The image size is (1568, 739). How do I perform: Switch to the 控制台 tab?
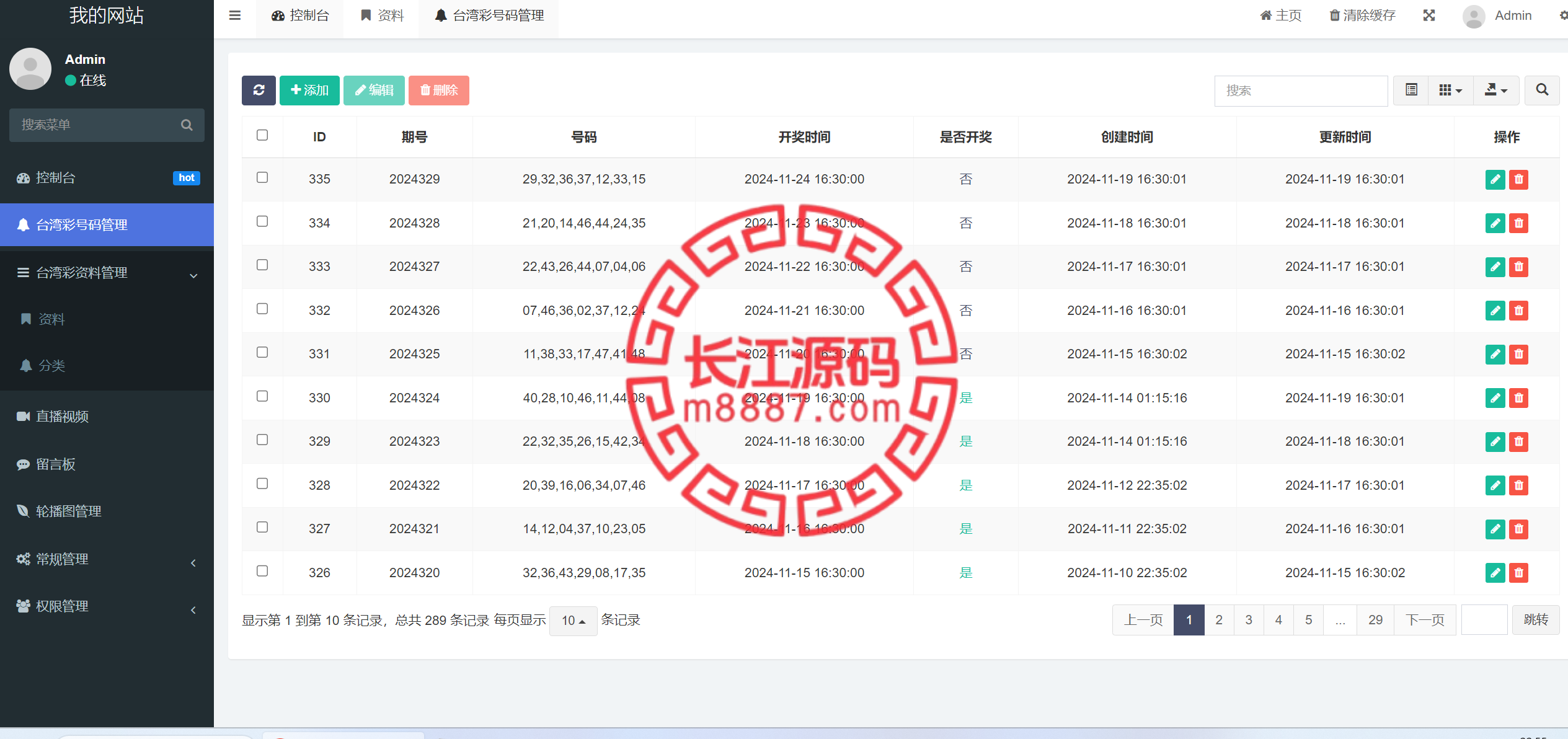pyautogui.click(x=300, y=15)
